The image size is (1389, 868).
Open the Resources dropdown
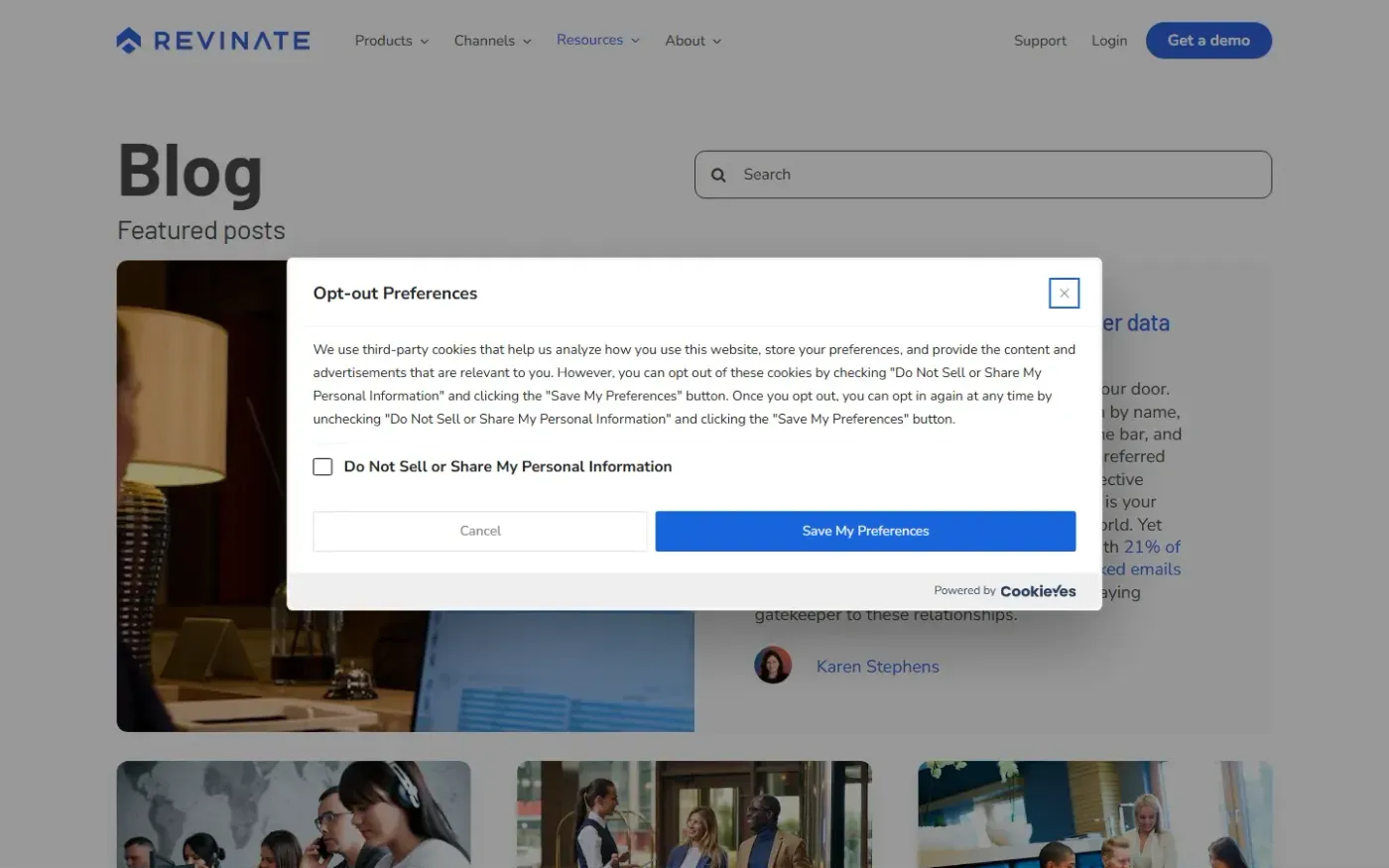point(598,40)
